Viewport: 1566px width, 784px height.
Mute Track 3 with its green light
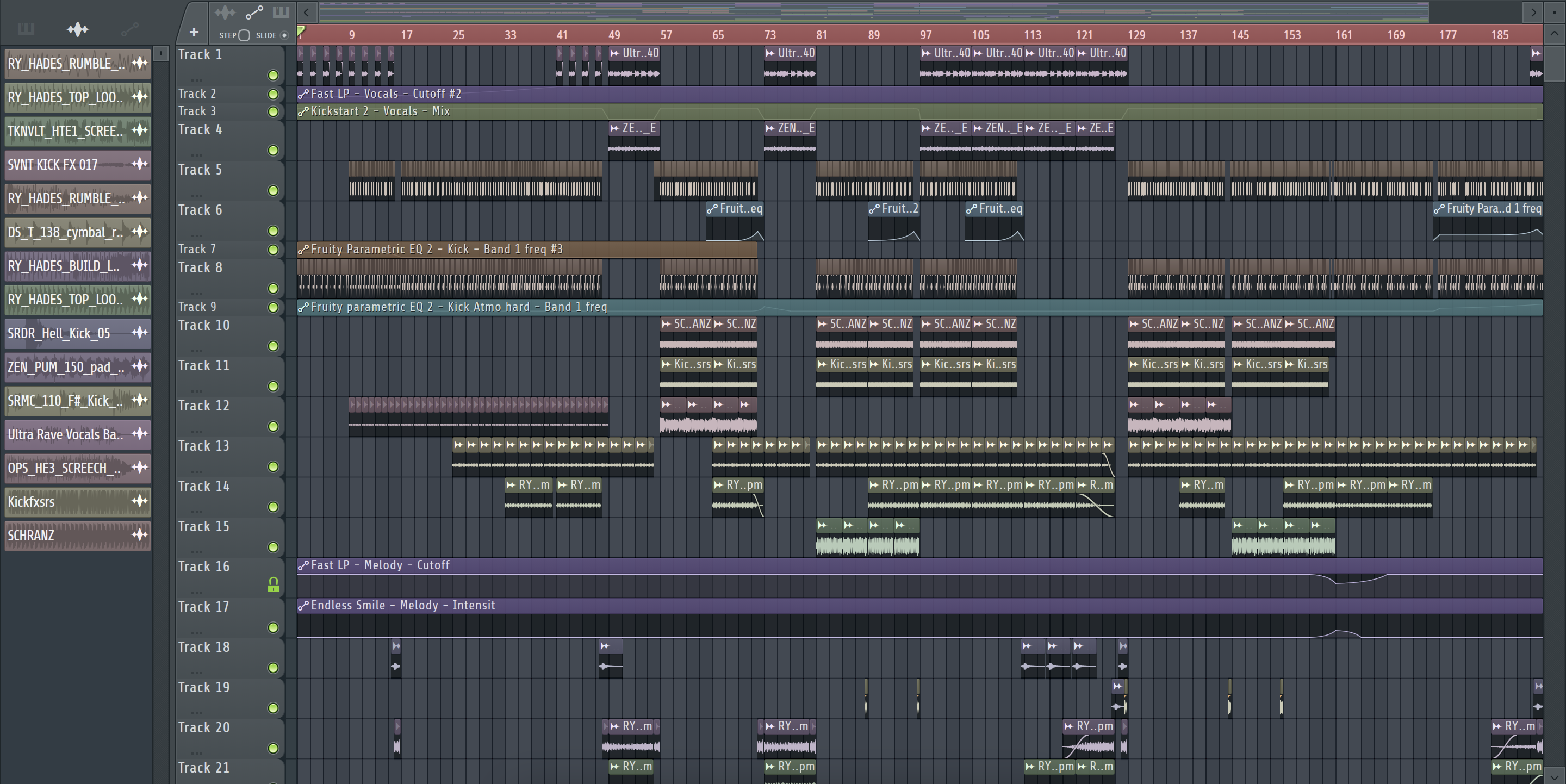pos(273,112)
